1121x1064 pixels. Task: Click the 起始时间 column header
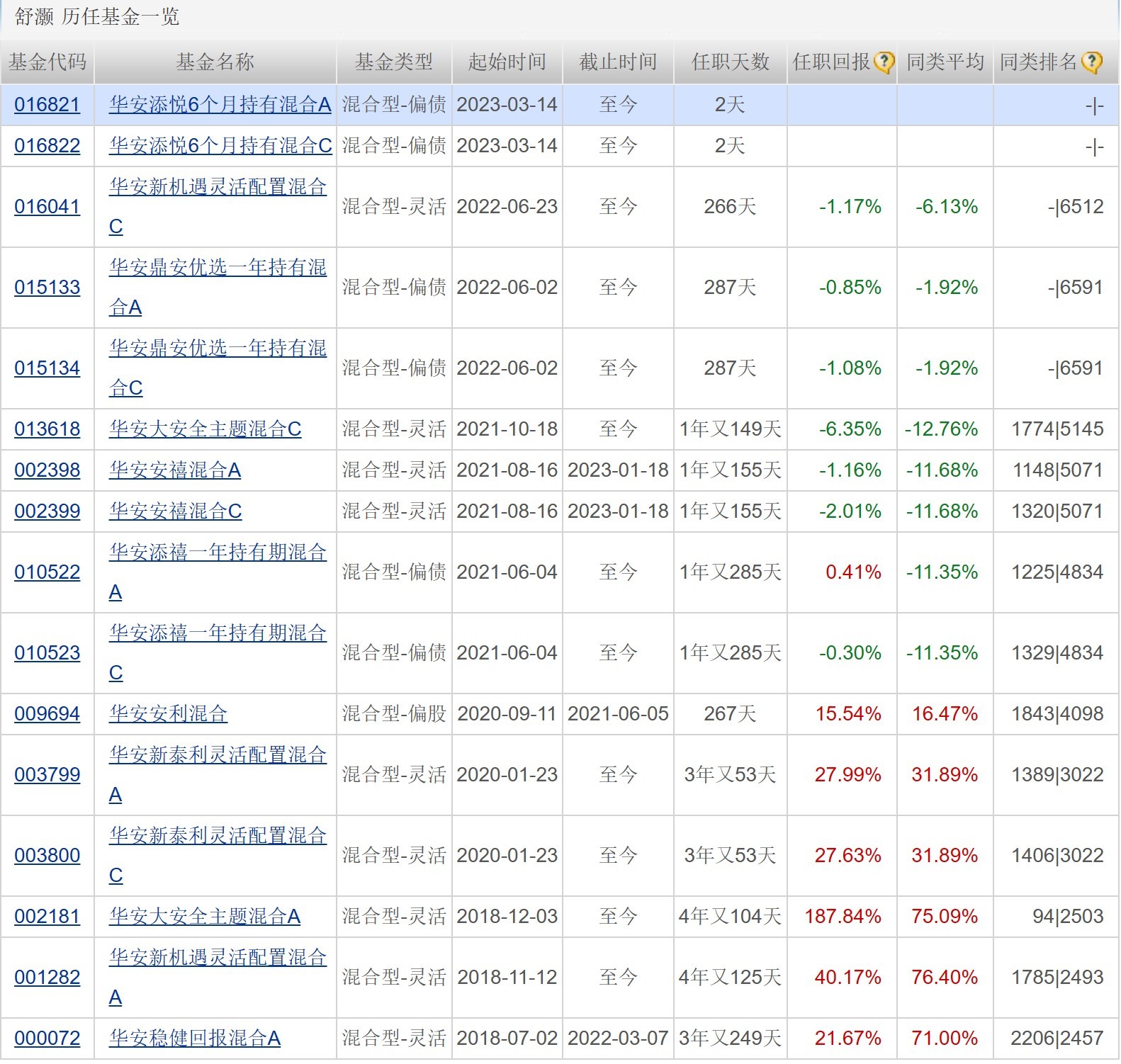point(507,62)
